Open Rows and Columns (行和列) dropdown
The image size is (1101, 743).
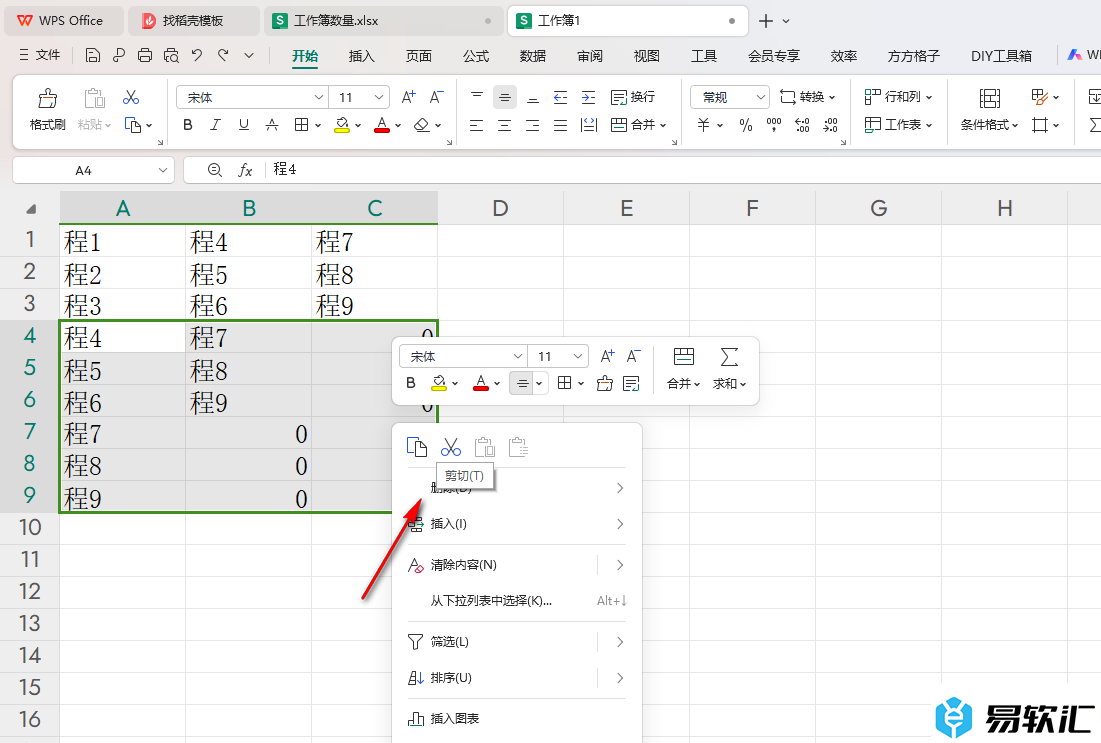[899, 97]
